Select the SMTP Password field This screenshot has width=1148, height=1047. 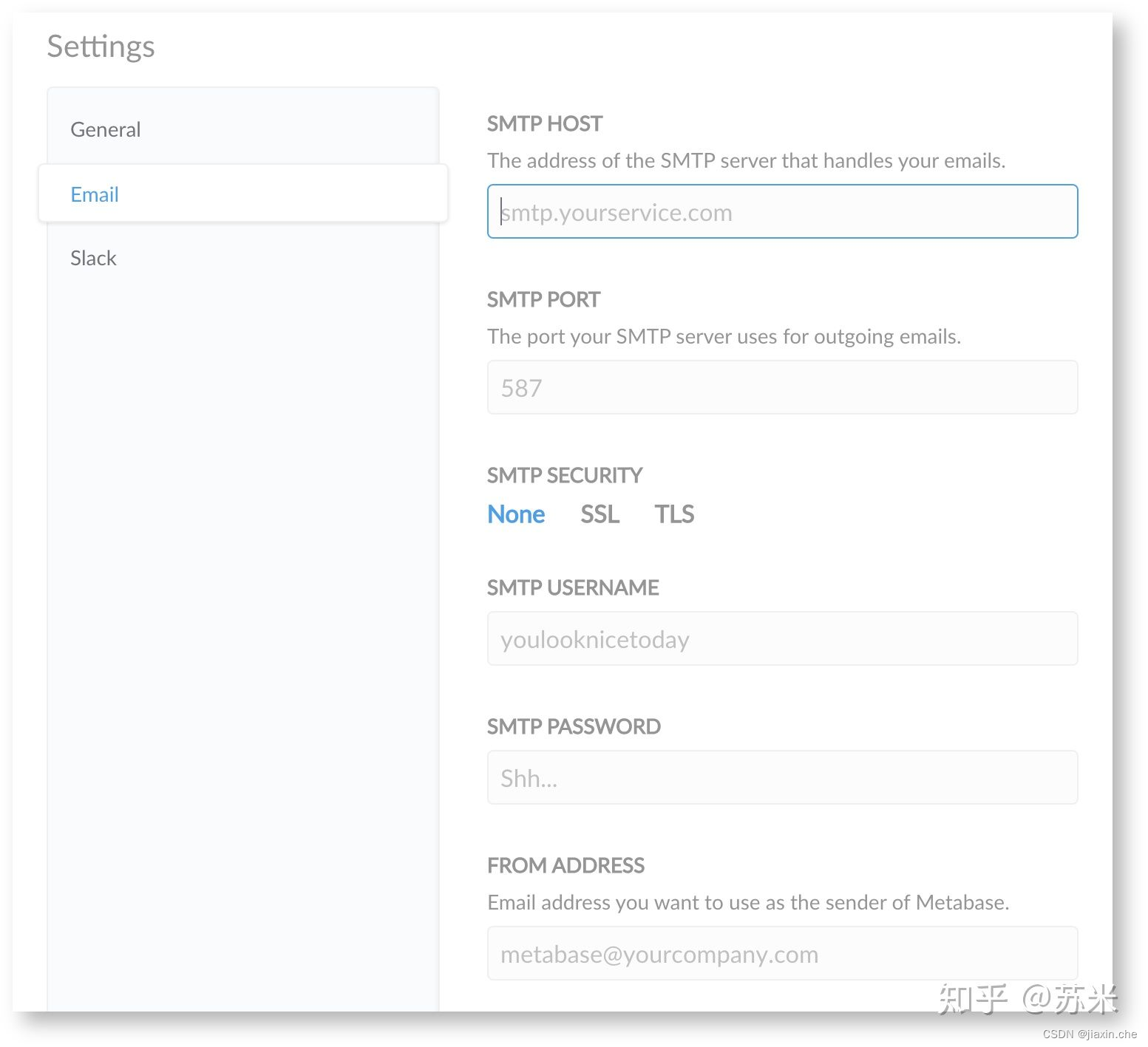coord(782,777)
